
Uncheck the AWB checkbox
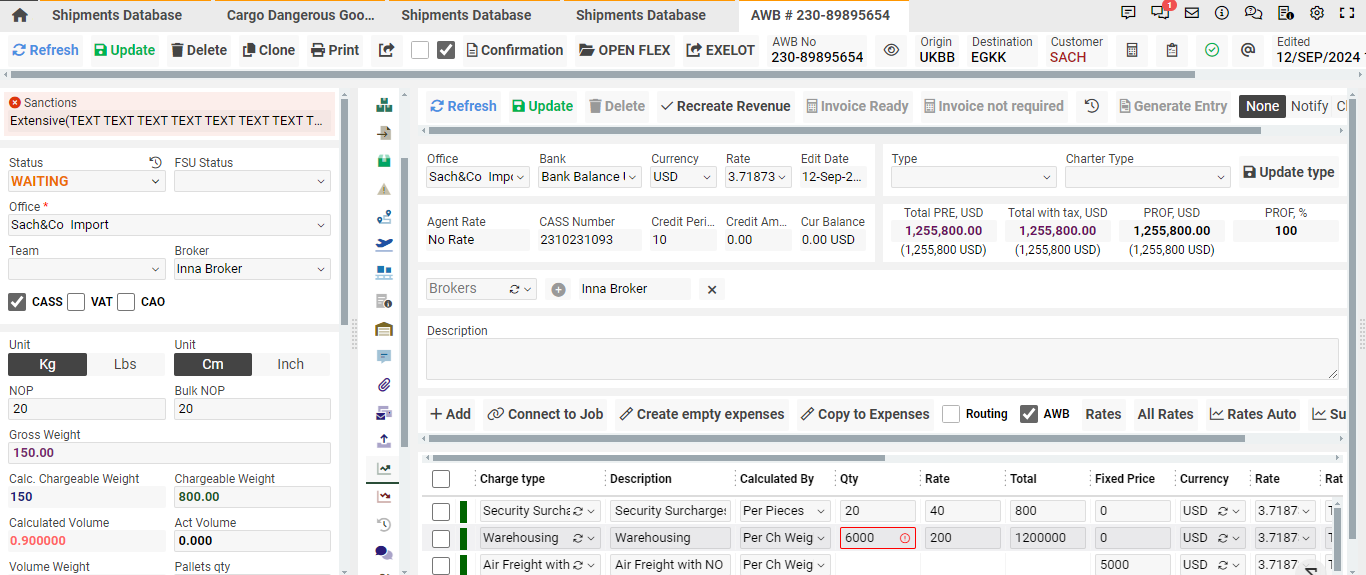point(1029,414)
